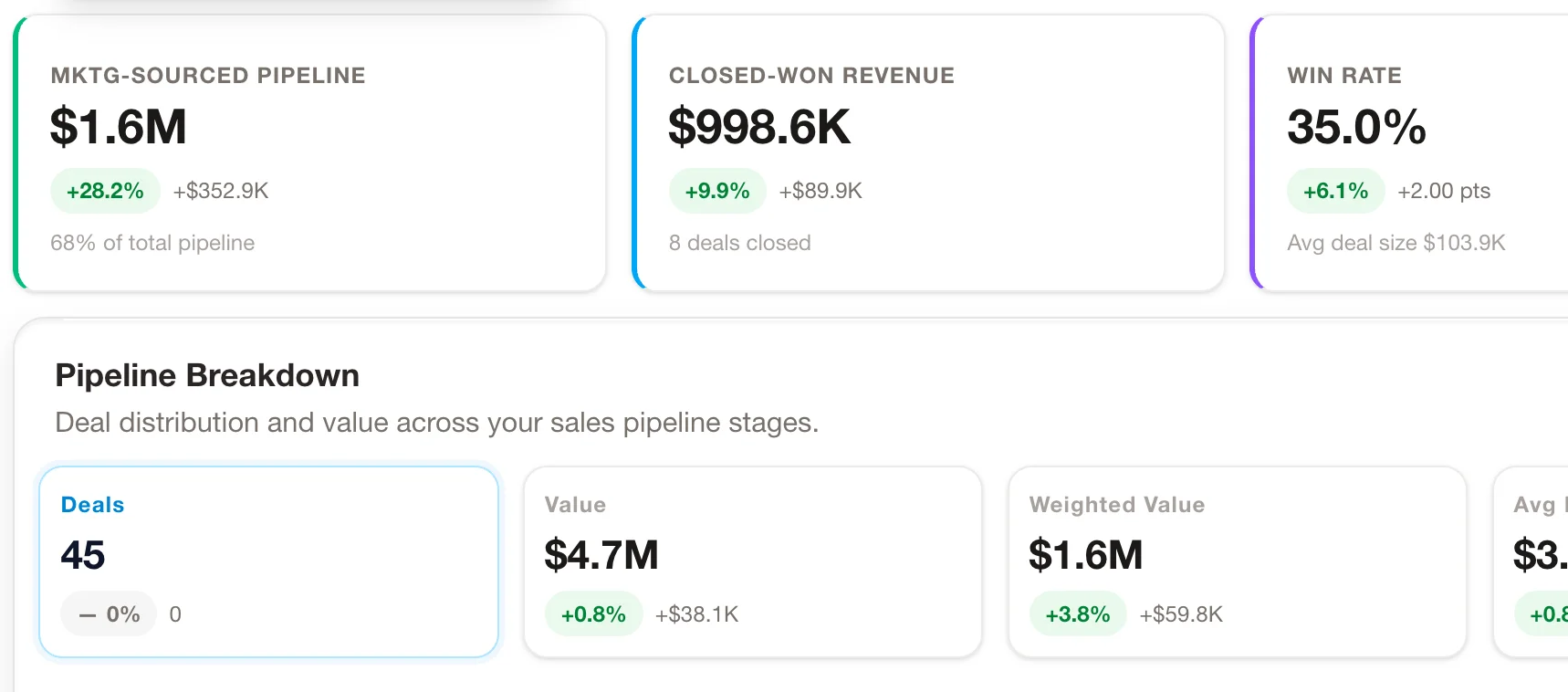Screen dimensions: 1568x692
Task: Click the 35.0% win rate figure
Action: [1356, 126]
